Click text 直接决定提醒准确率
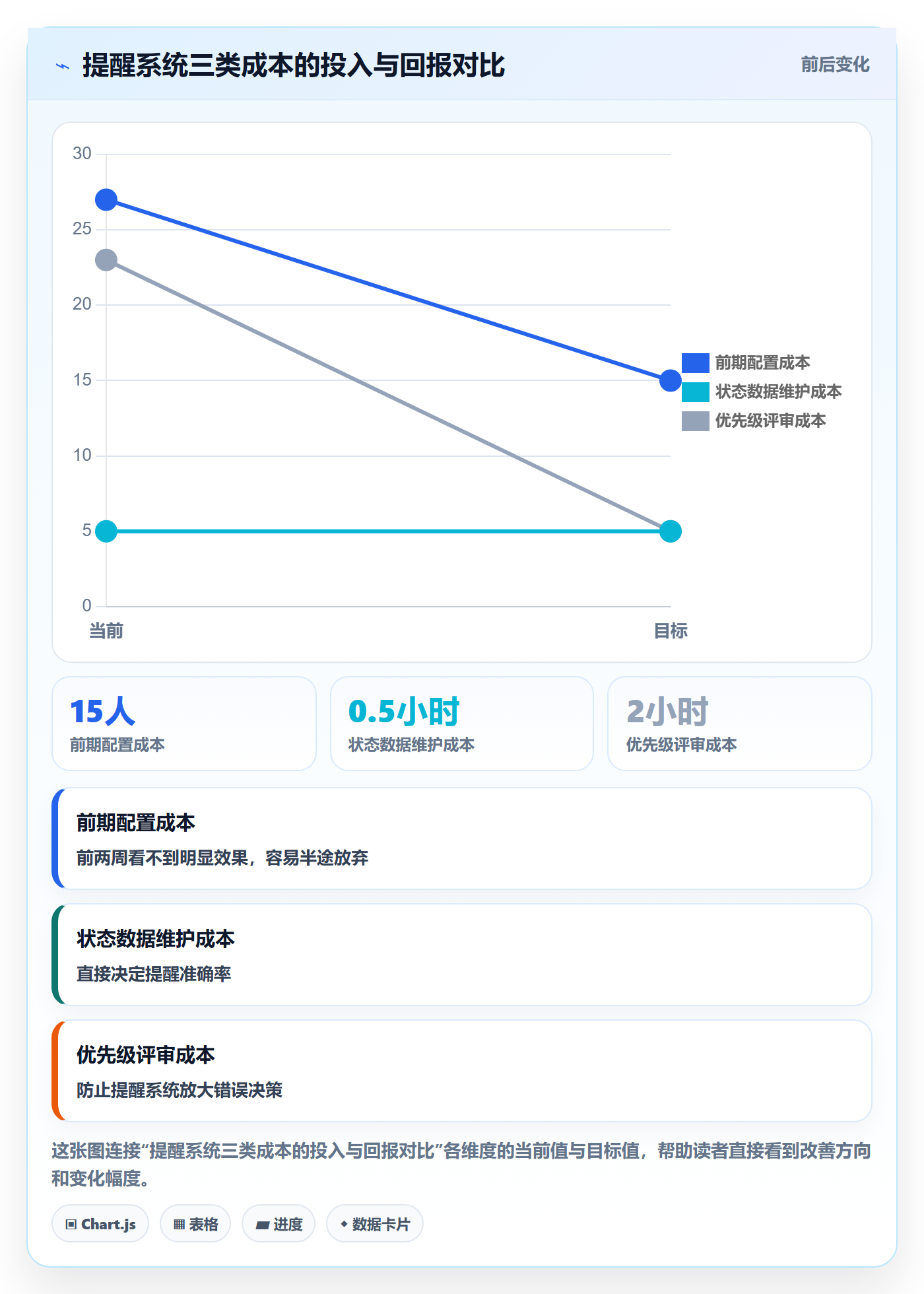924x1294 pixels. pyautogui.click(x=154, y=974)
